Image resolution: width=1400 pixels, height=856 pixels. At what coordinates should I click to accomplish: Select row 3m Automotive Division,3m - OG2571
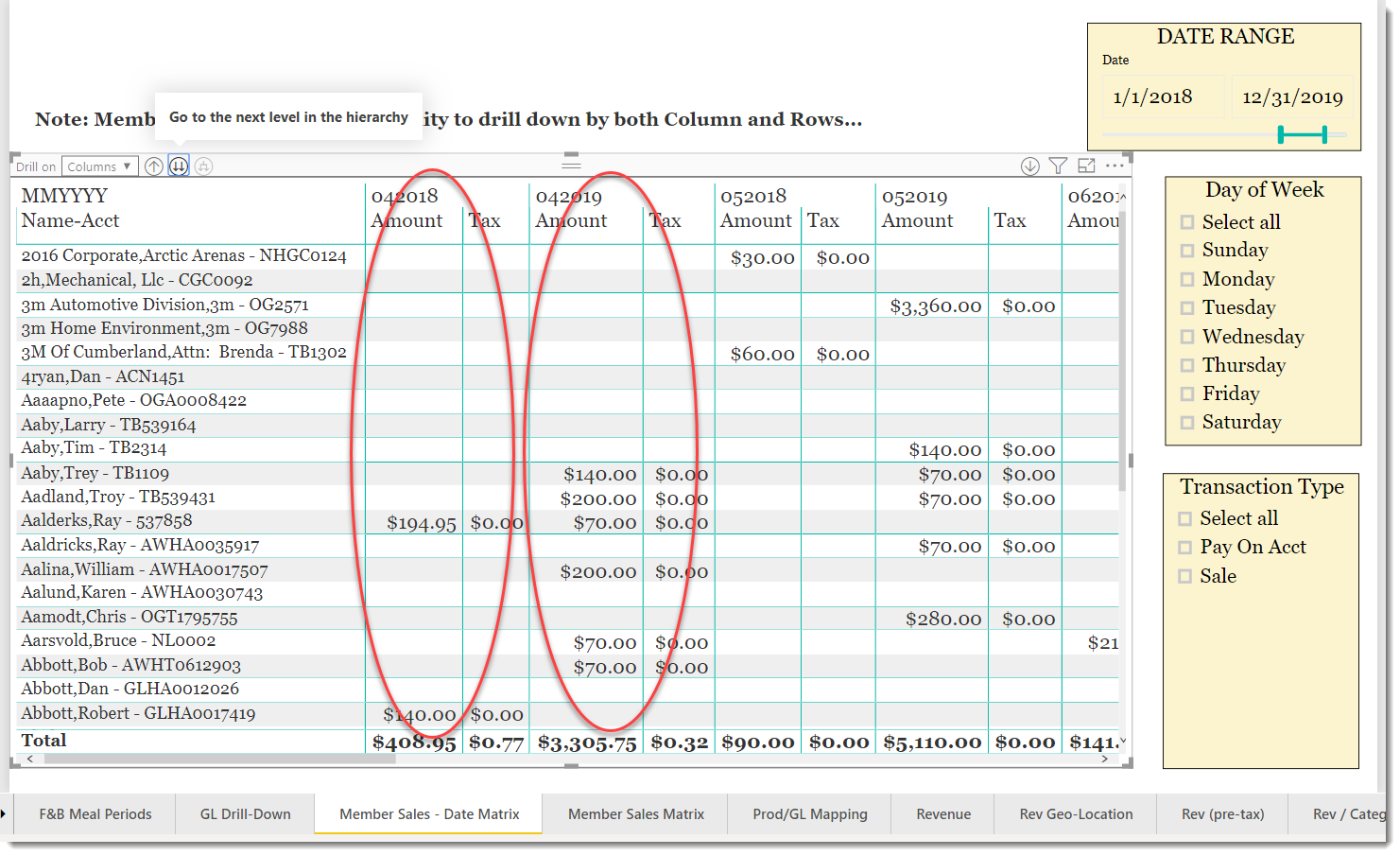click(x=164, y=305)
